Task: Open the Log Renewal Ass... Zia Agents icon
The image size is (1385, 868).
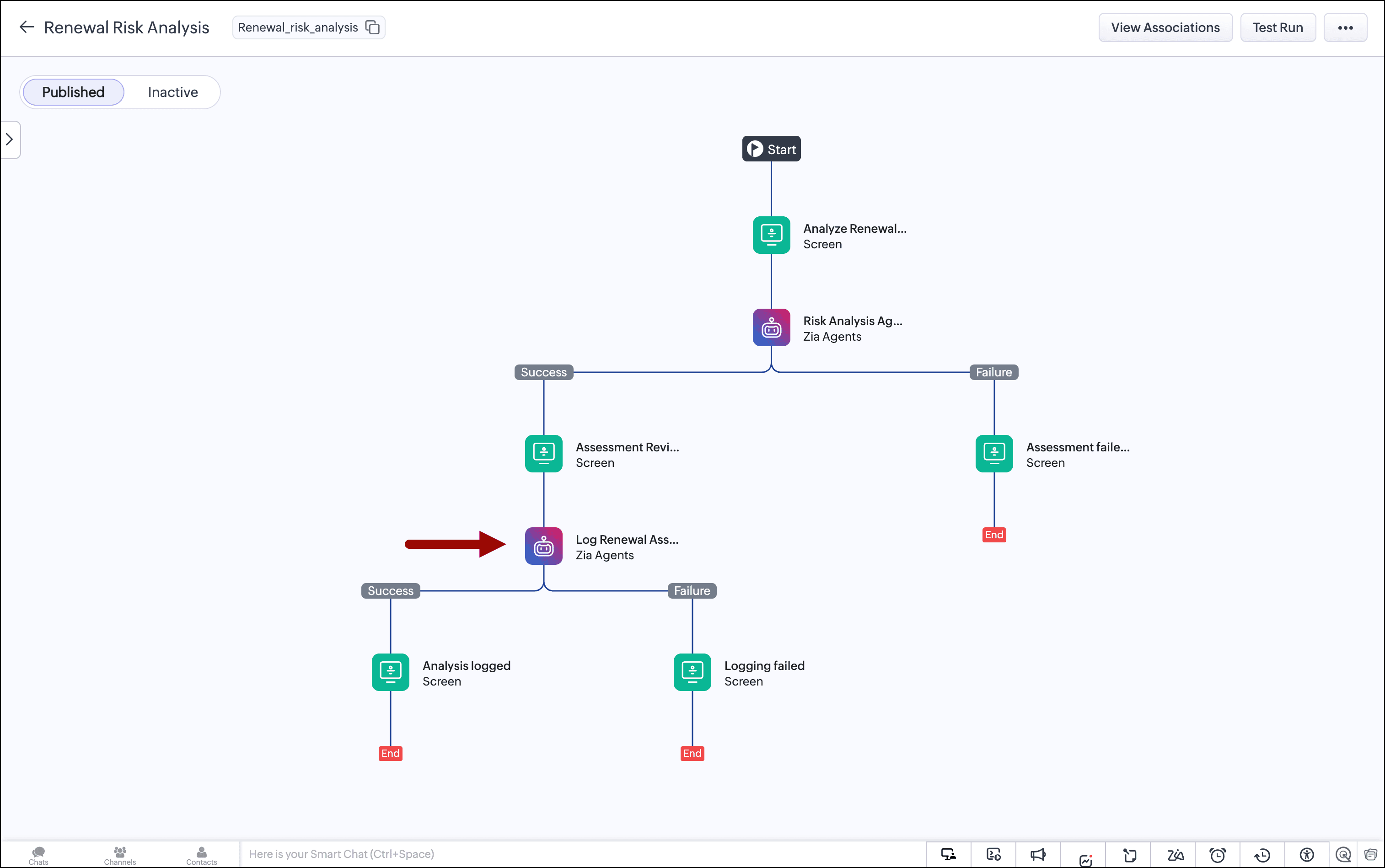Action: point(543,546)
